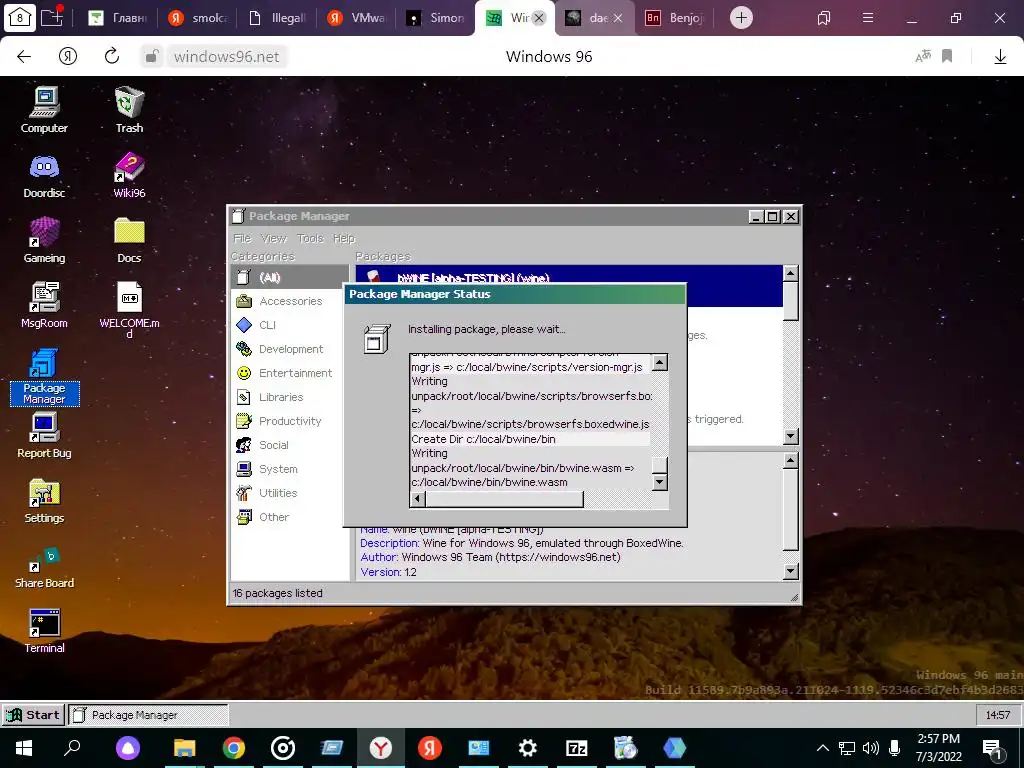The image size is (1024, 768).
Task: Open the Settings desktop icon
Action: (x=44, y=501)
